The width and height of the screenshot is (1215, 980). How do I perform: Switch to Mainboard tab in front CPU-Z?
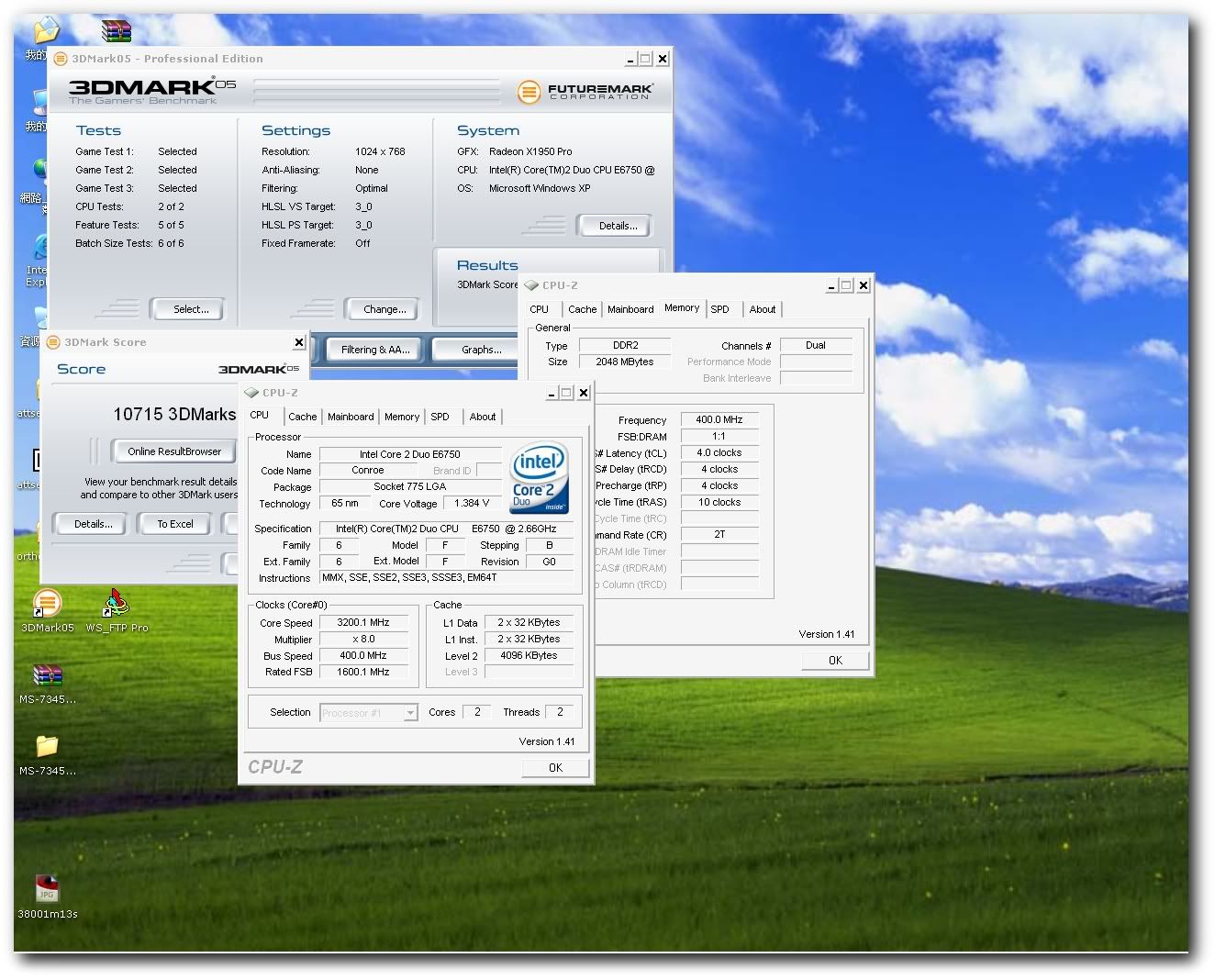[x=351, y=417]
